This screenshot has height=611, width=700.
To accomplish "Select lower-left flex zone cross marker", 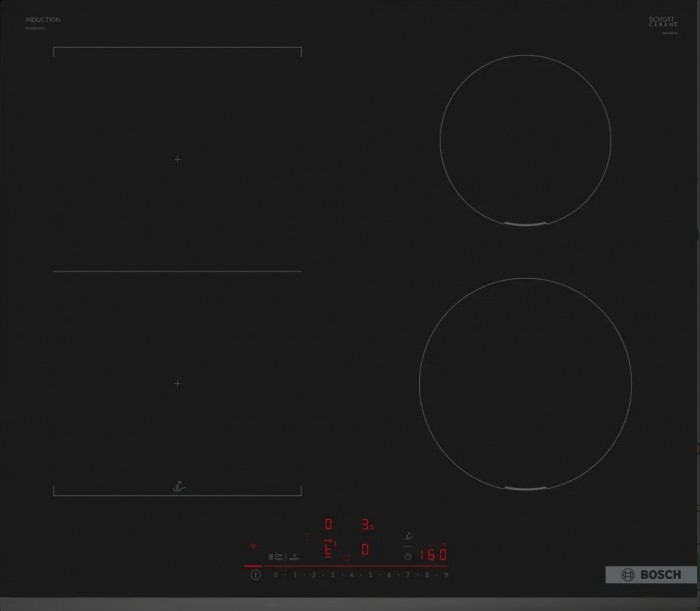I will coord(178,383).
